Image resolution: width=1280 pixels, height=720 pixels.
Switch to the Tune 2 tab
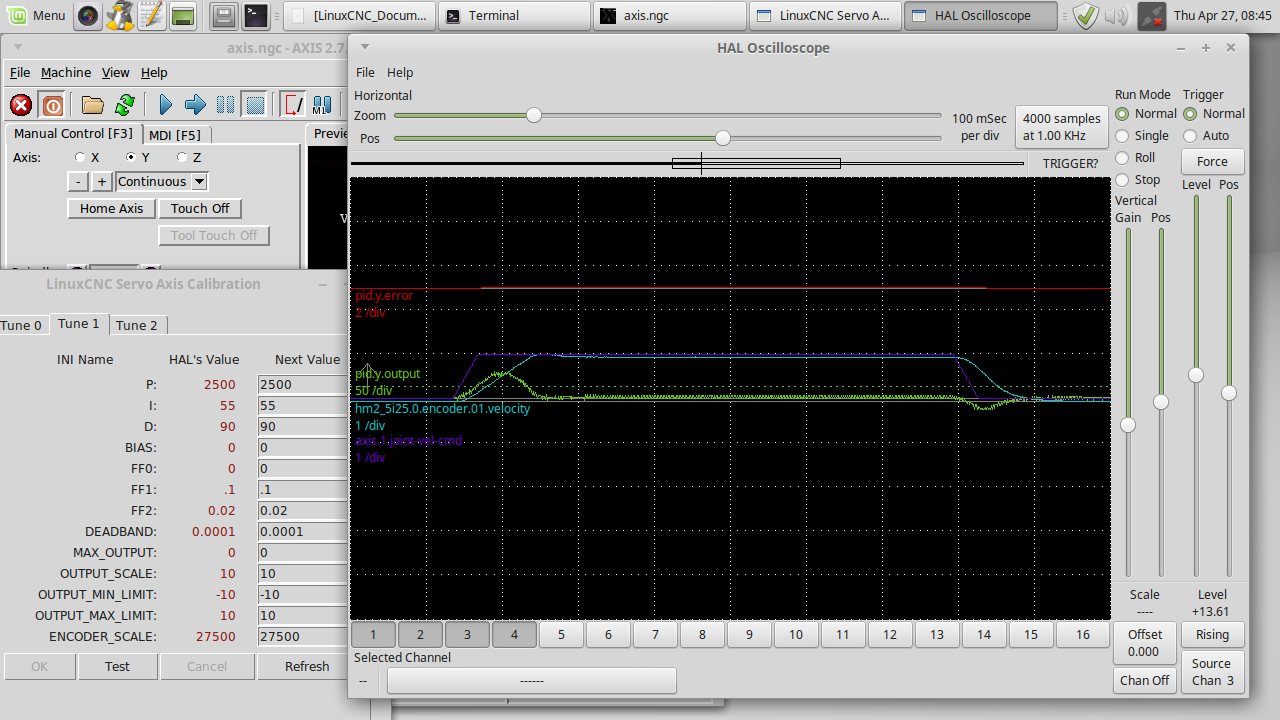(137, 325)
